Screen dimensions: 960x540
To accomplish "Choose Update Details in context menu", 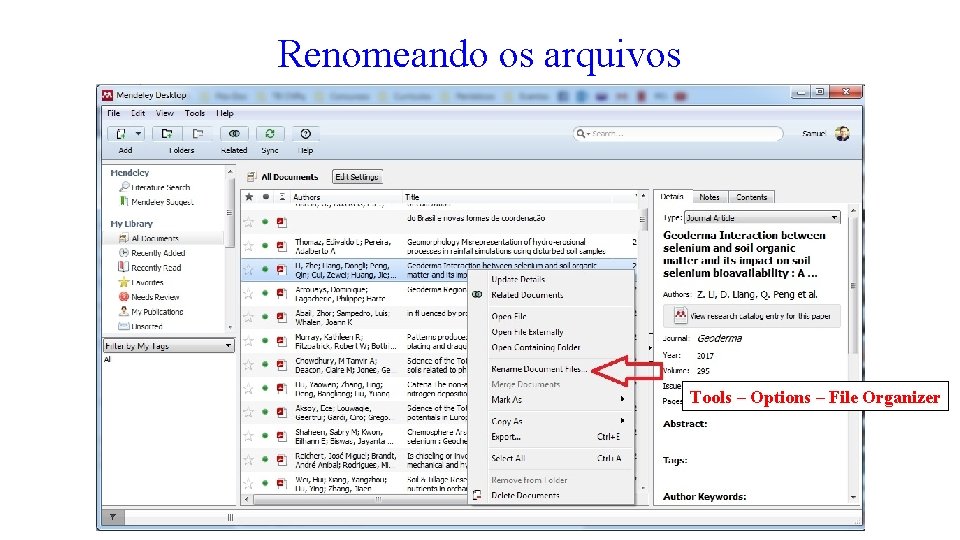I will 518,279.
